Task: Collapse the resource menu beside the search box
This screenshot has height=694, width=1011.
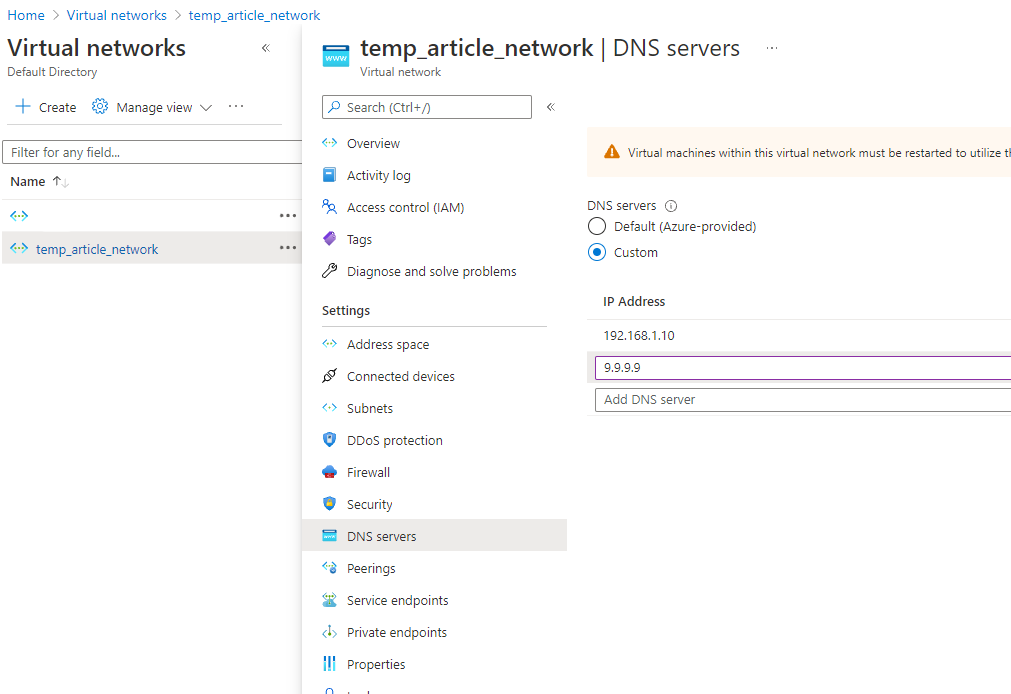Action: 550,107
